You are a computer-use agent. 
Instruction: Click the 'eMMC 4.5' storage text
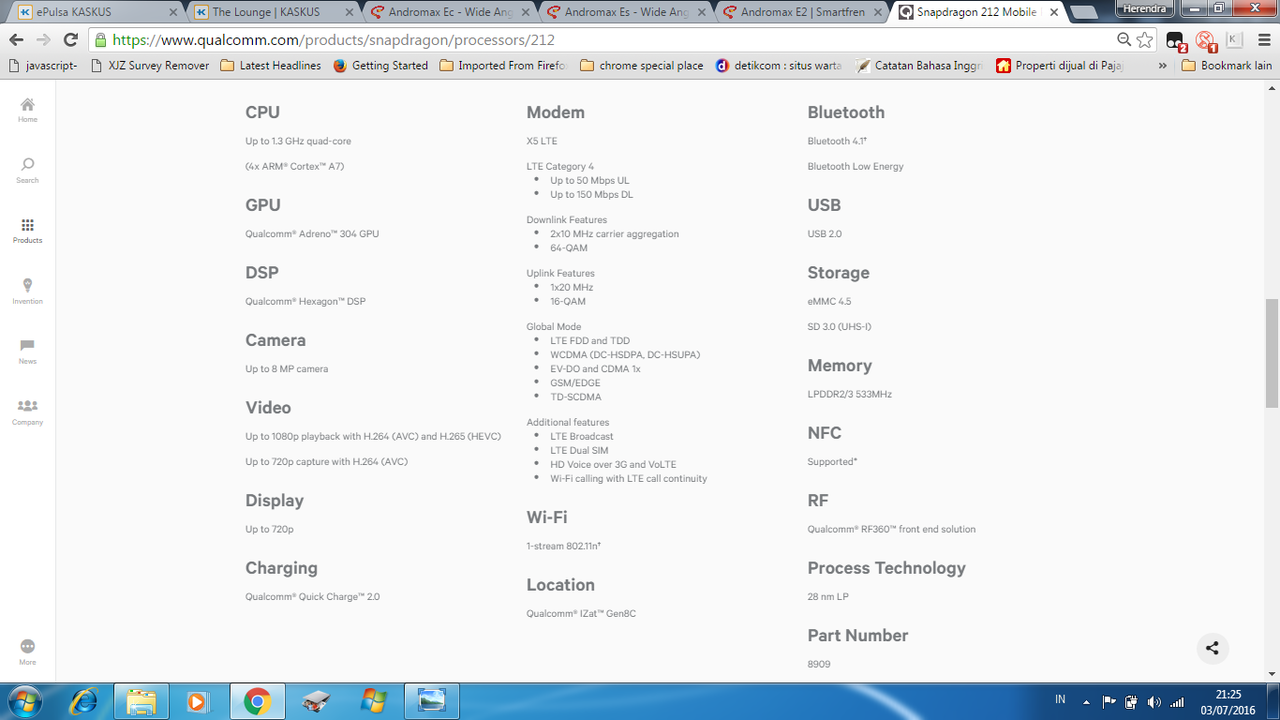point(829,301)
